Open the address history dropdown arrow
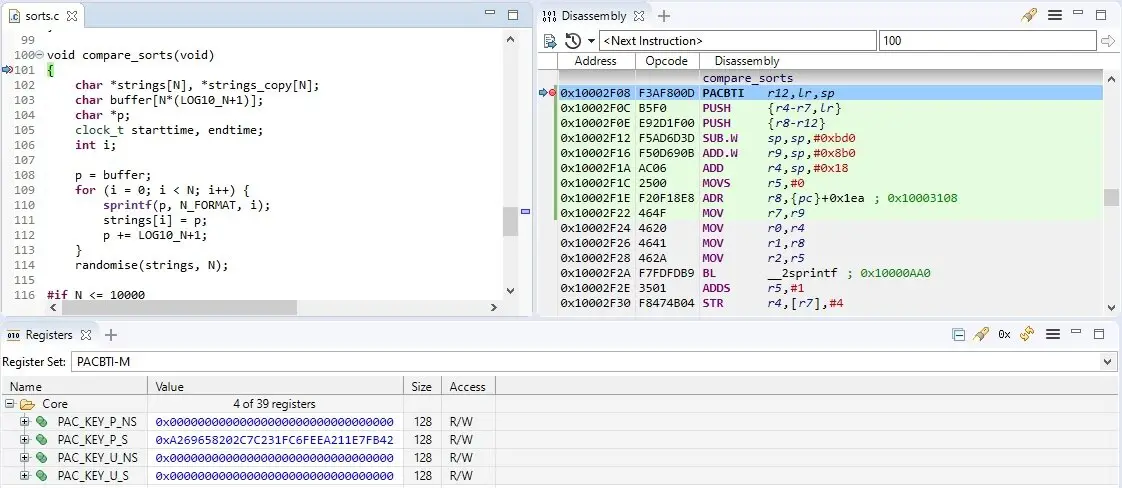1122x488 pixels. 591,42
